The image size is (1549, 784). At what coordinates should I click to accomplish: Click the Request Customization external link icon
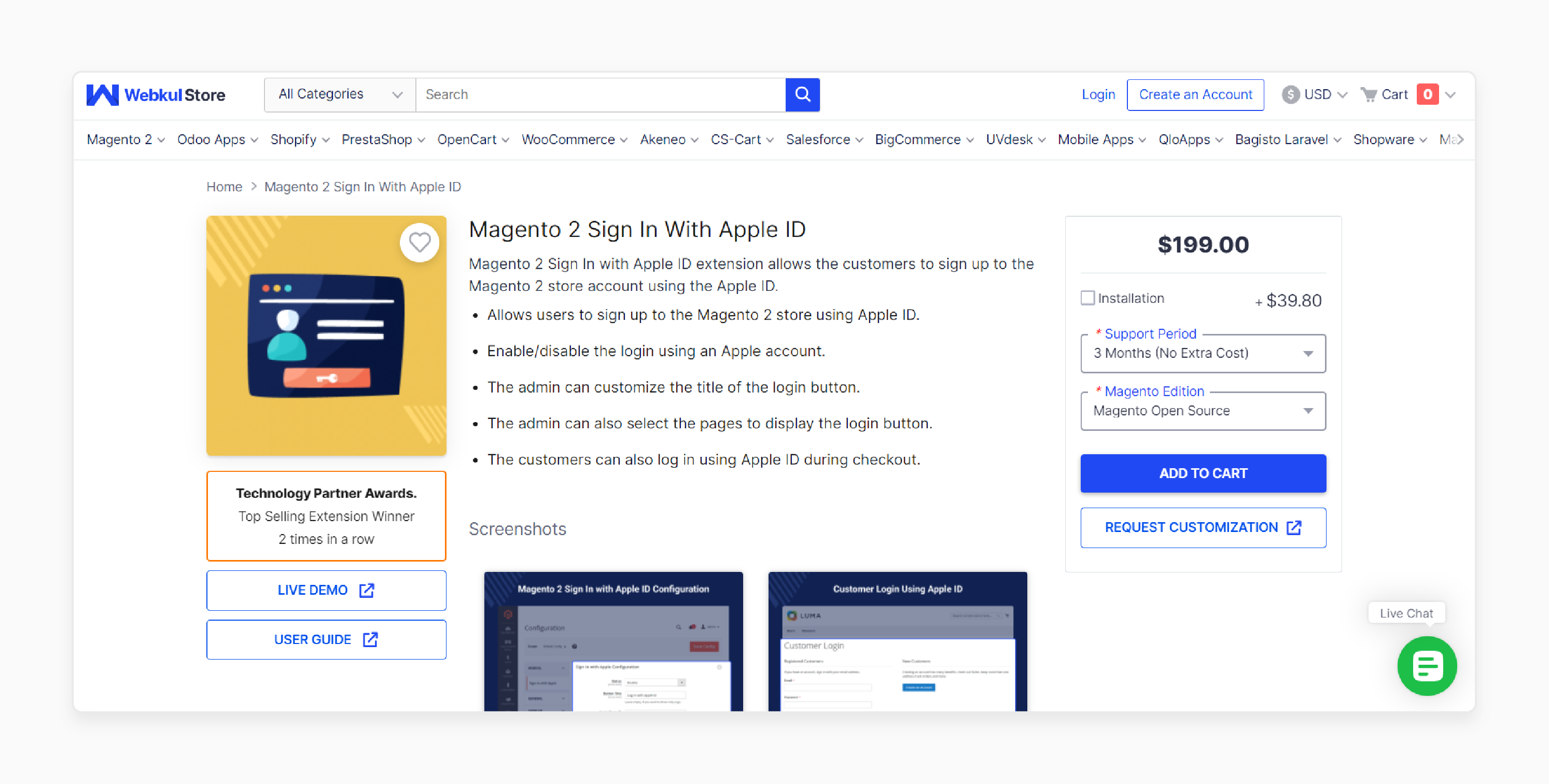[x=1293, y=527]
